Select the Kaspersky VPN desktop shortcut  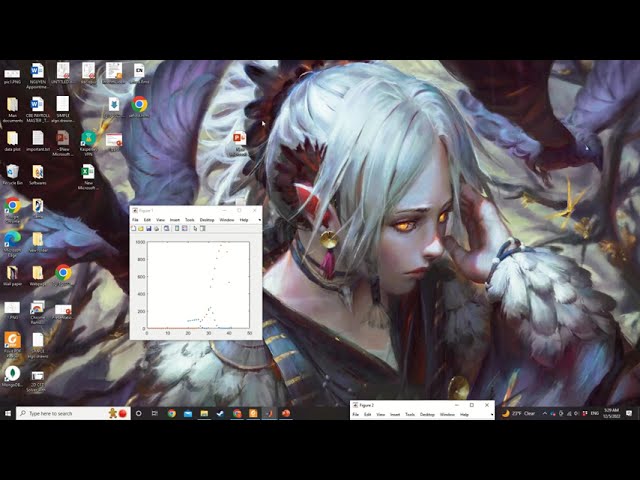click(x=88, y=143)
